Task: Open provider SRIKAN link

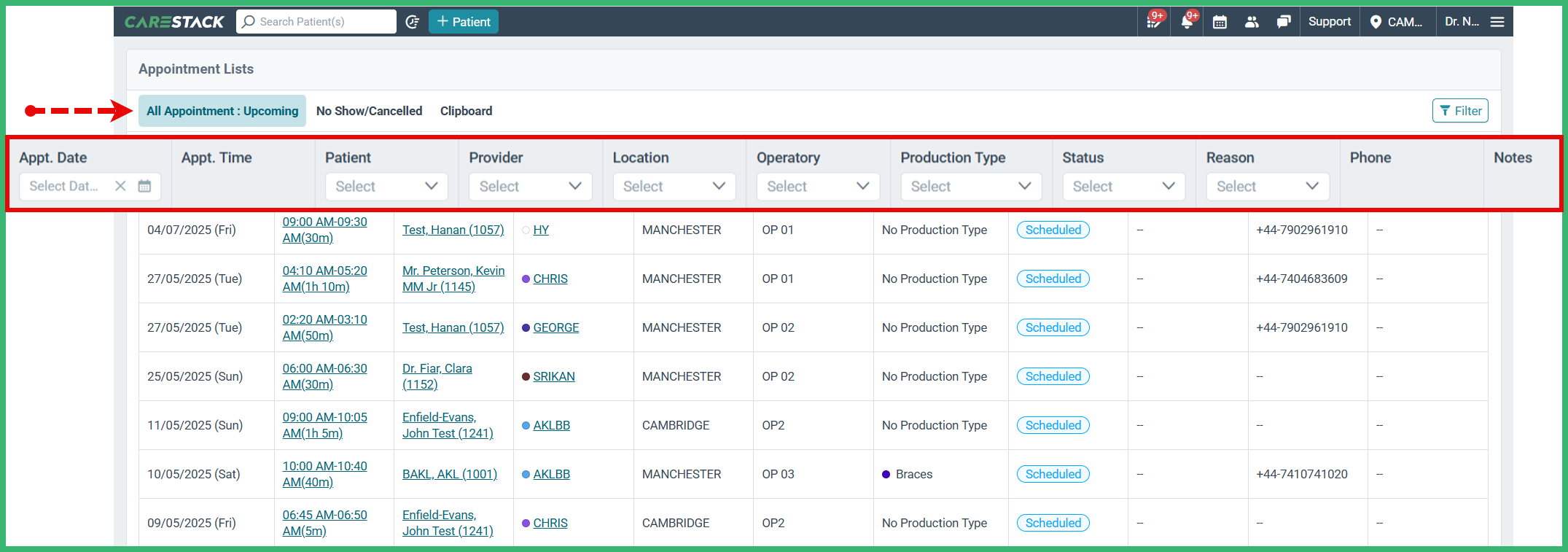Action: tap(554, 376)
